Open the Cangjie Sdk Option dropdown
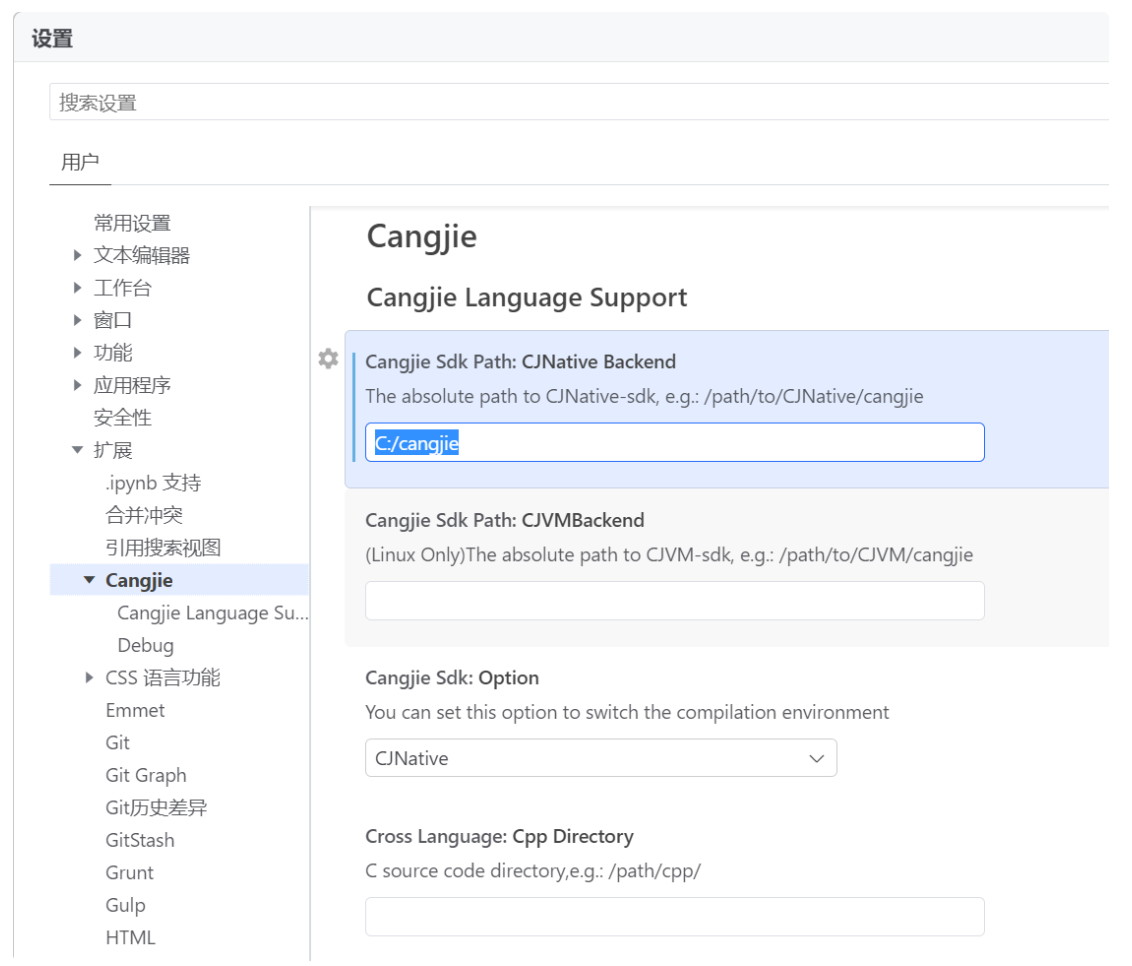The image size is (1132, 966). (601, 758)
